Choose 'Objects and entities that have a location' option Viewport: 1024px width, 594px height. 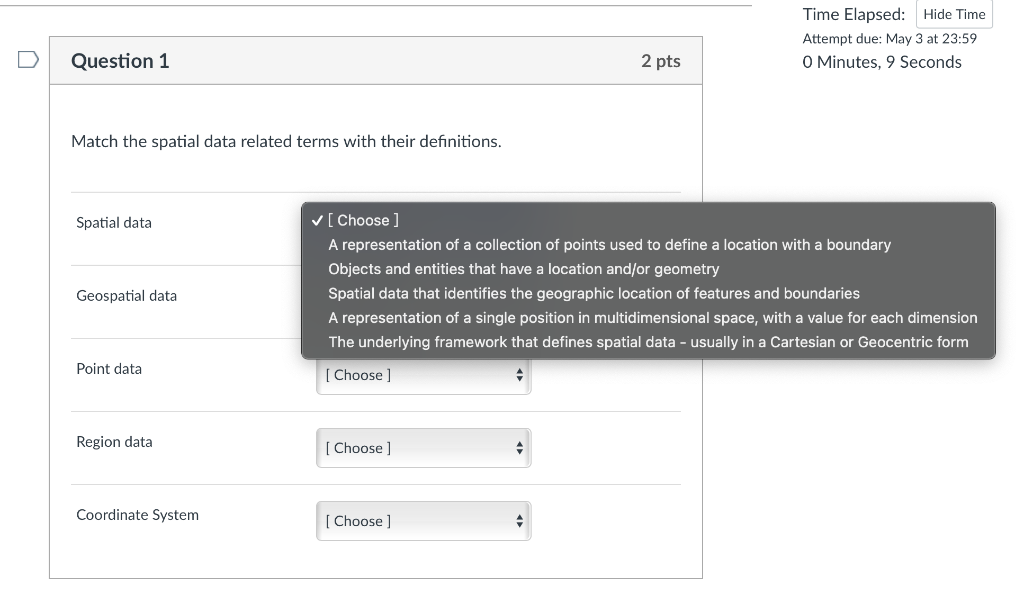point(648,269)
